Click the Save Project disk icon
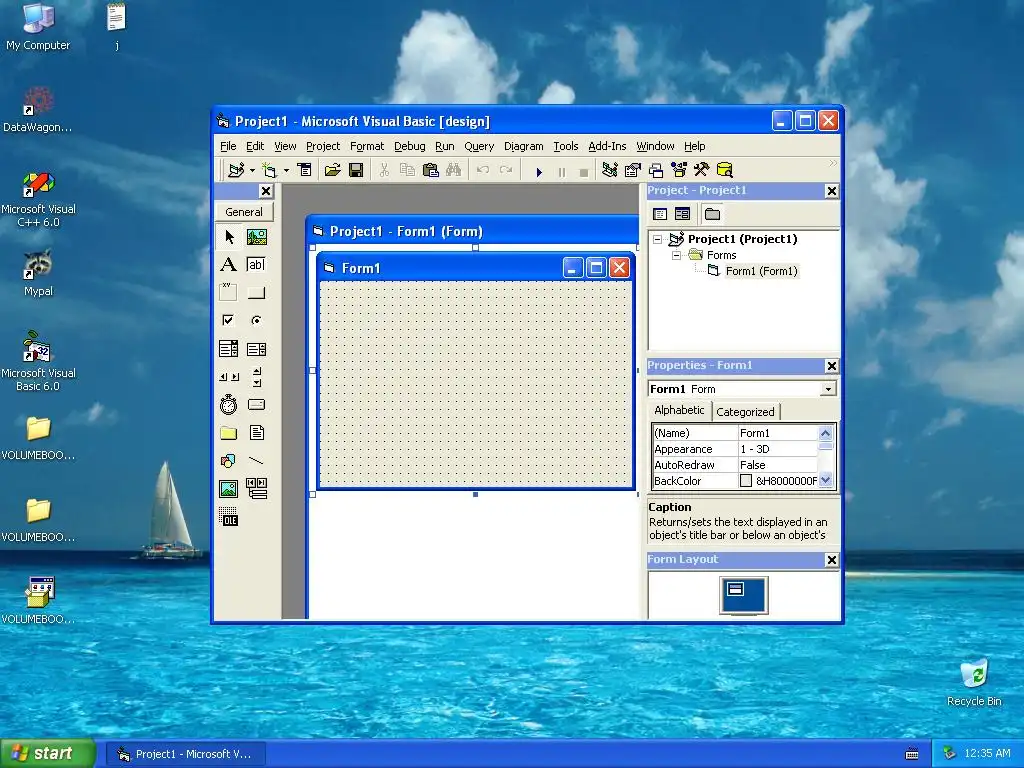The height and width of the screenshot is (768, 1024). [356, 170]
